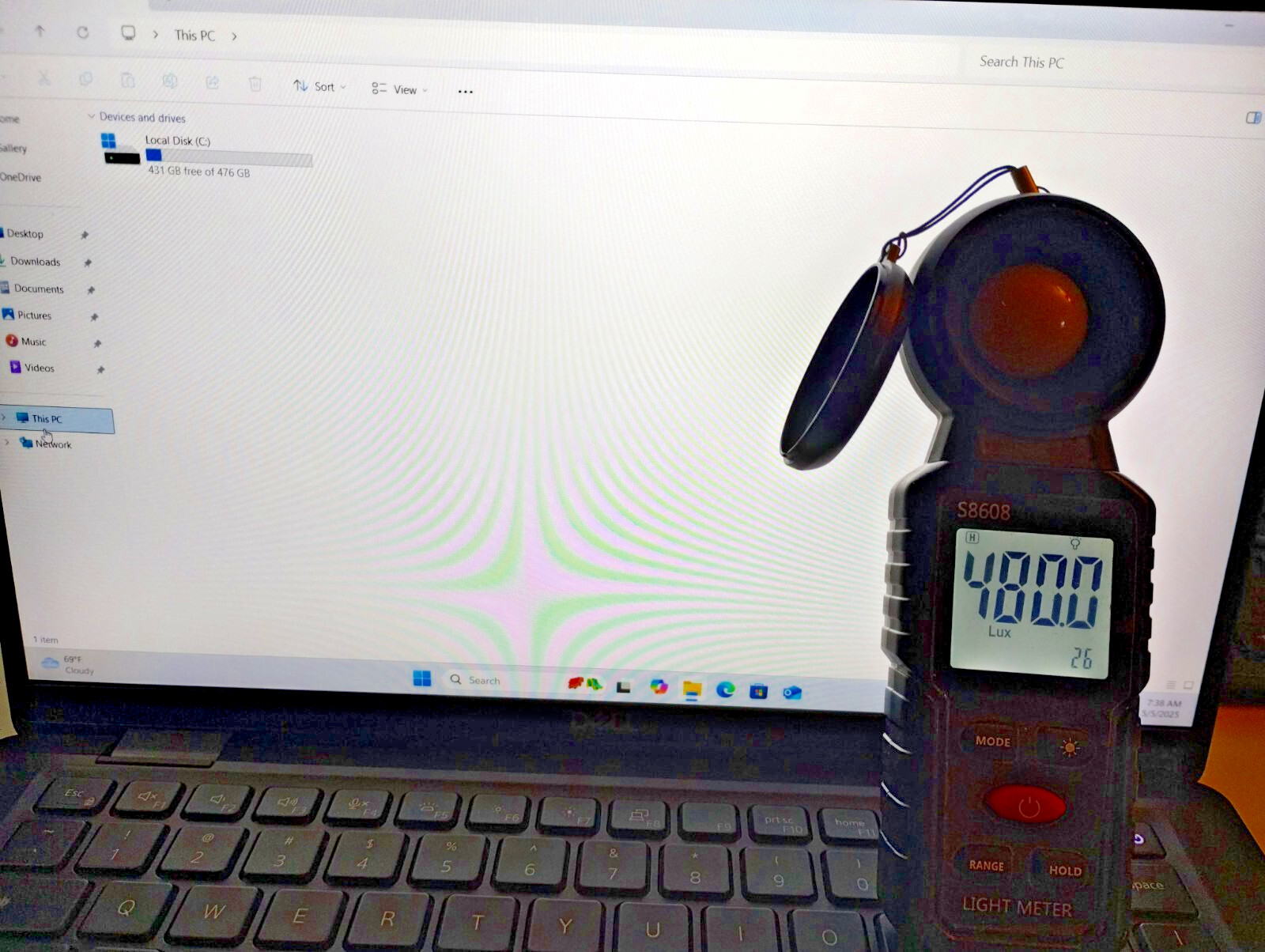Open Music in the sidebar
Screen dimensions: 1265x952
coord(33,342)
